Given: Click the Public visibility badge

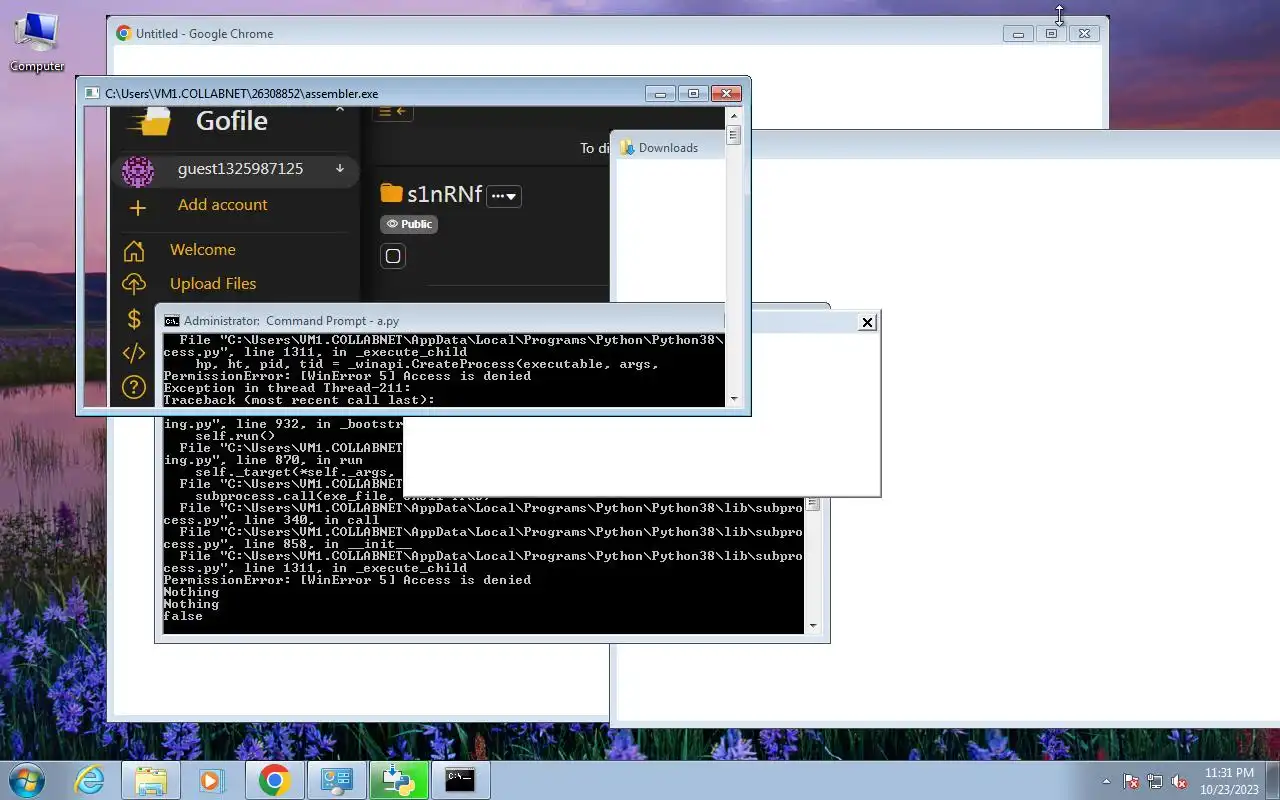Looking at the screenshot, I should [409, 224].
